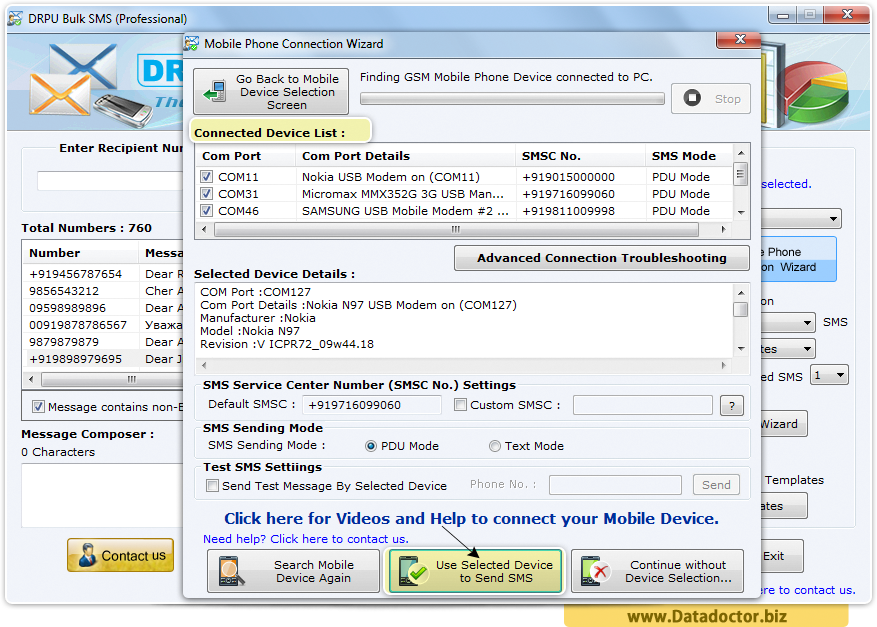Click the Exit button in main window

pyautogui.click(x=781, y=556)
